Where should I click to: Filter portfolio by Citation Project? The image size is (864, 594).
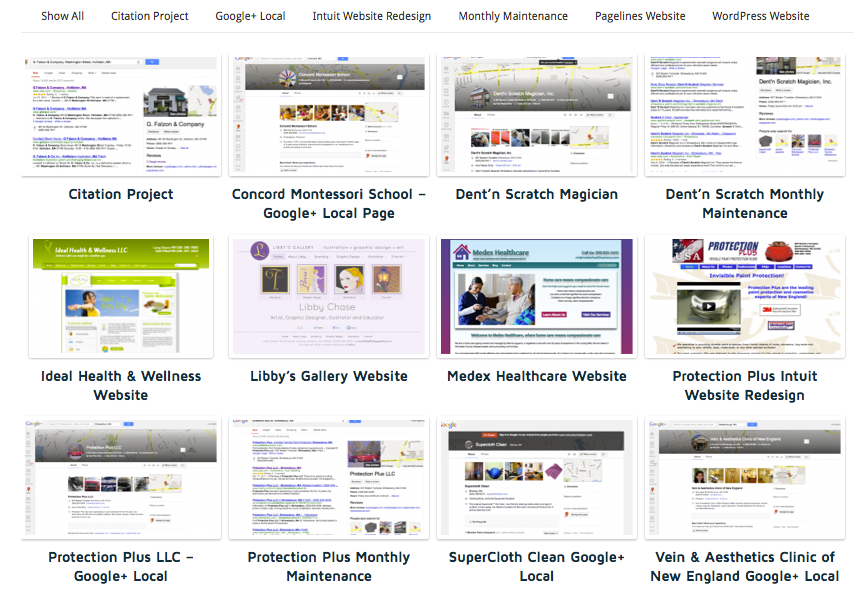[x=149, y=16]
